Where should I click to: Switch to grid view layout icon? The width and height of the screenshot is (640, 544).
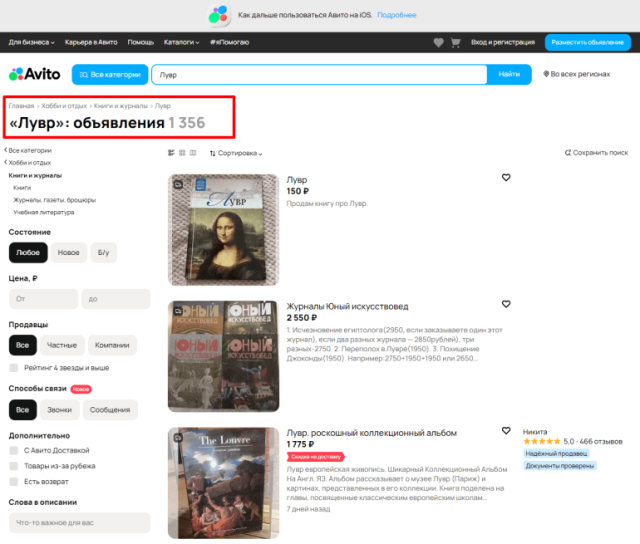pyautogui.click(x=182, y=153)
